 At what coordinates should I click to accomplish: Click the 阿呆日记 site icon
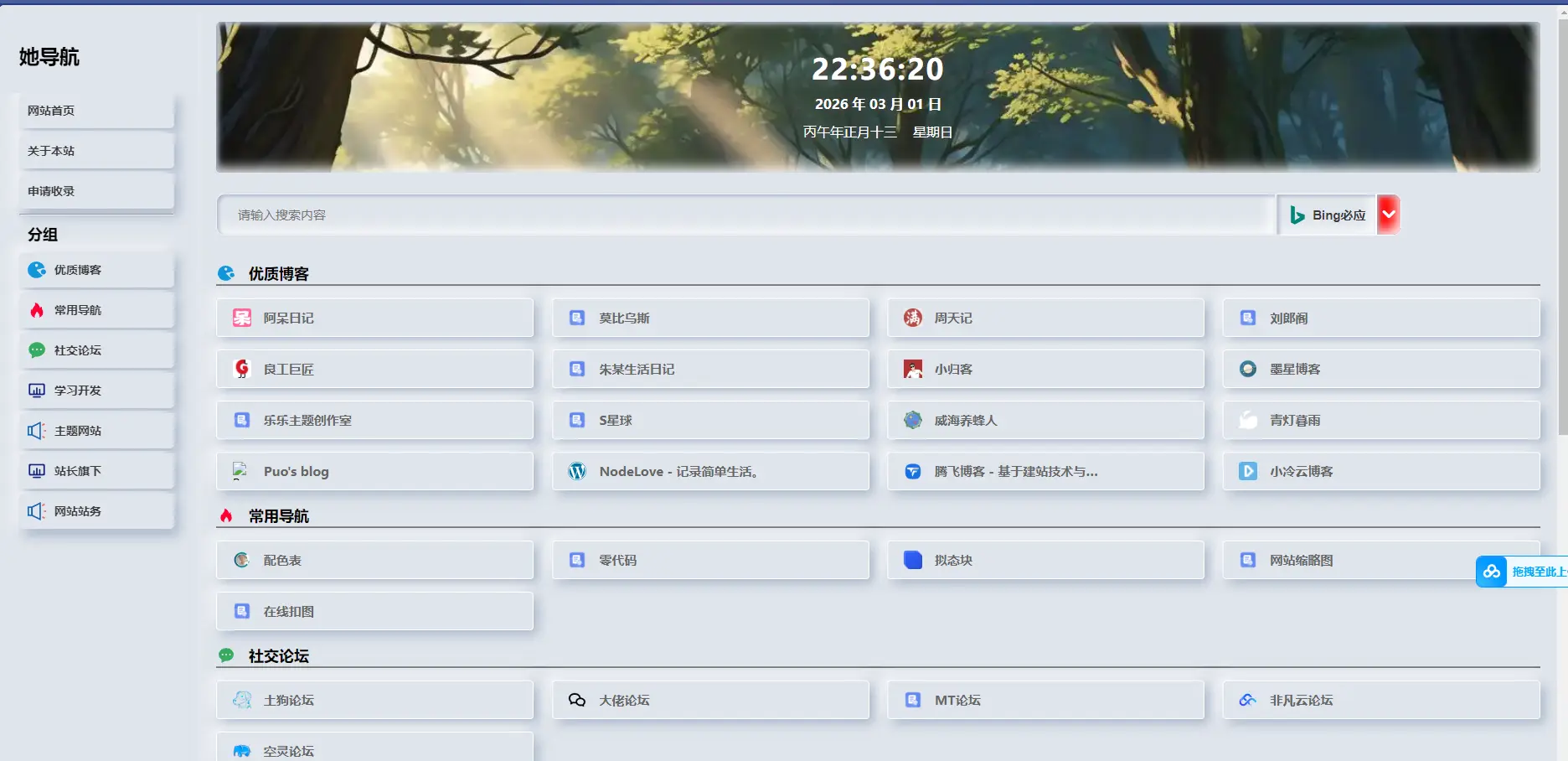click(242, 318)
